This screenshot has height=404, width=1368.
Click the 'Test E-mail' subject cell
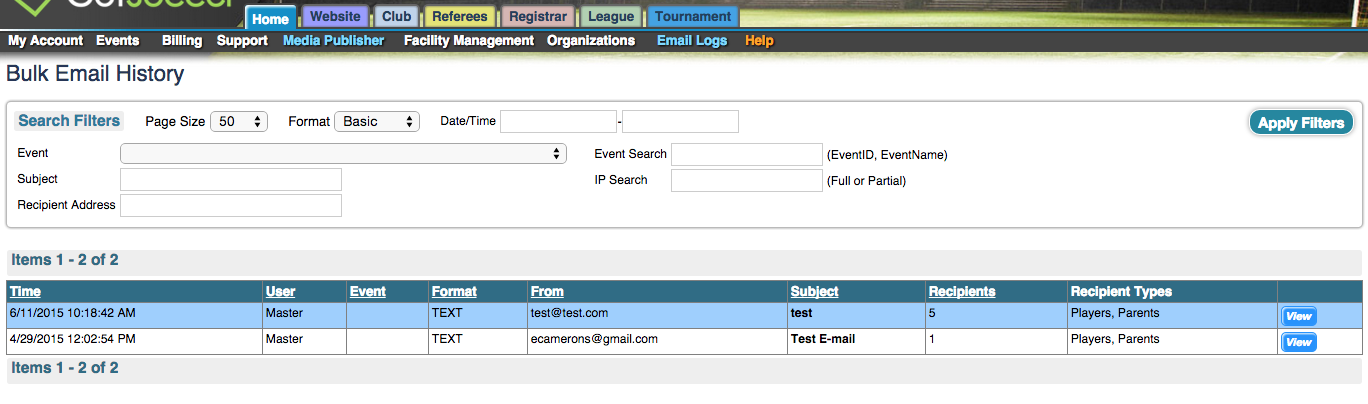856,340
